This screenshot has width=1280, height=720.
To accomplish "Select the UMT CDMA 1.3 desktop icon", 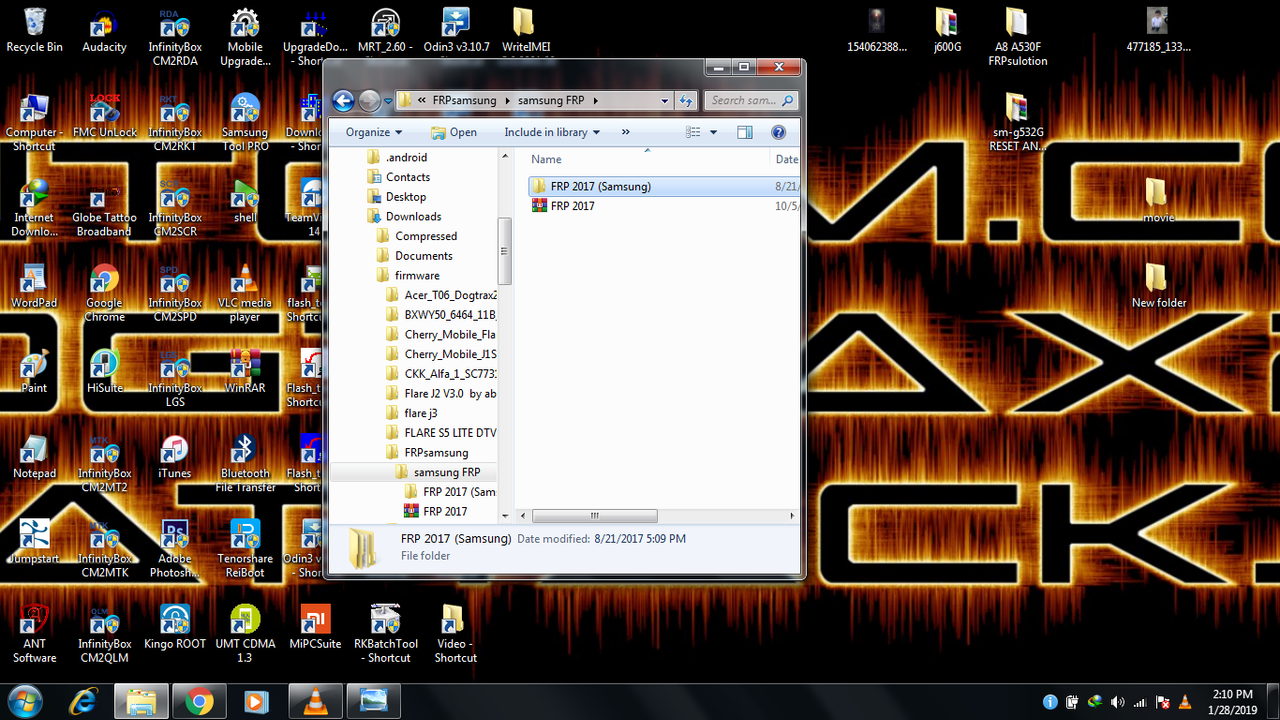I will pyautogui.click(x=245, y=634).
